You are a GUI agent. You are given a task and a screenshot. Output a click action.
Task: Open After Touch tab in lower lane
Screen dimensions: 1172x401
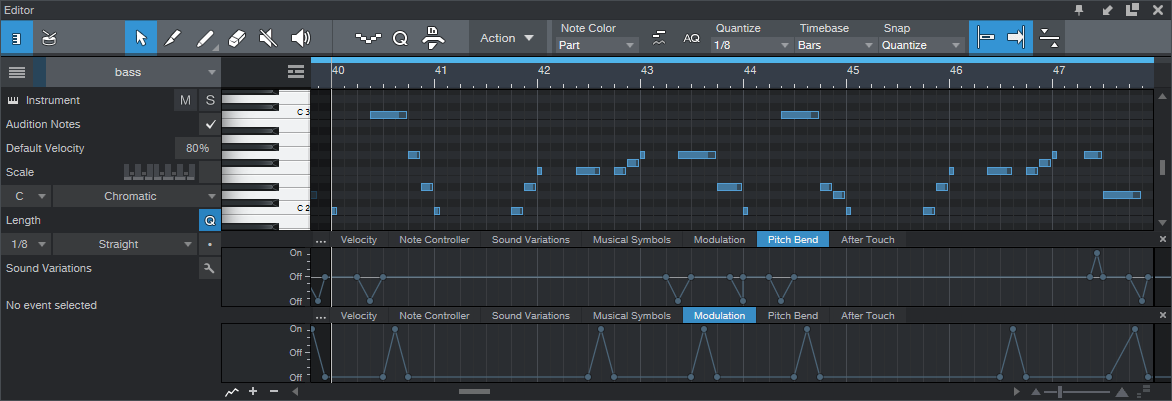[x=867, y=316]
